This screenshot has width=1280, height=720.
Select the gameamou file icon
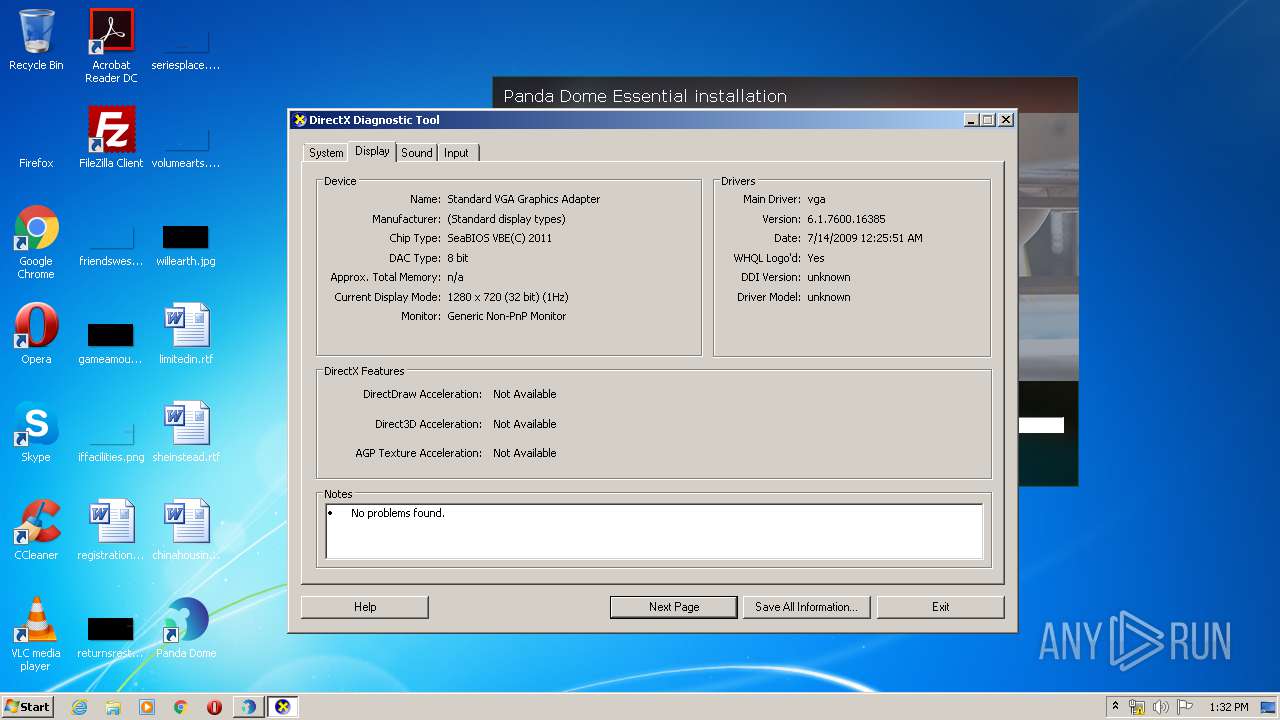tap(111, 343)
